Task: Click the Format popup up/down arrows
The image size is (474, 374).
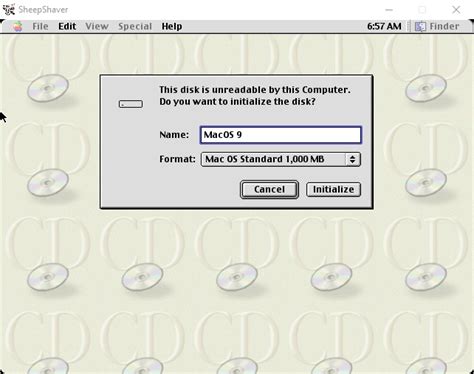Action: (x=352, y=159)
